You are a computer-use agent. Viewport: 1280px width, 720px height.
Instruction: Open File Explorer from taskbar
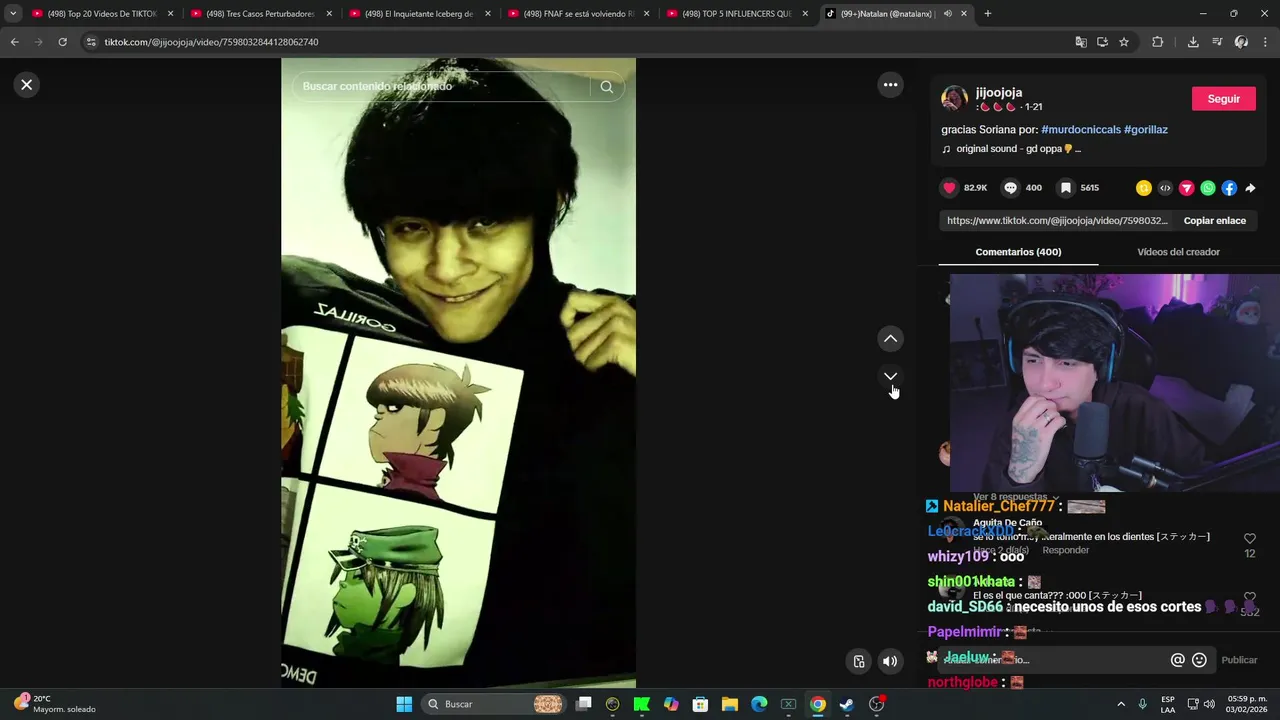pos(729,704)
